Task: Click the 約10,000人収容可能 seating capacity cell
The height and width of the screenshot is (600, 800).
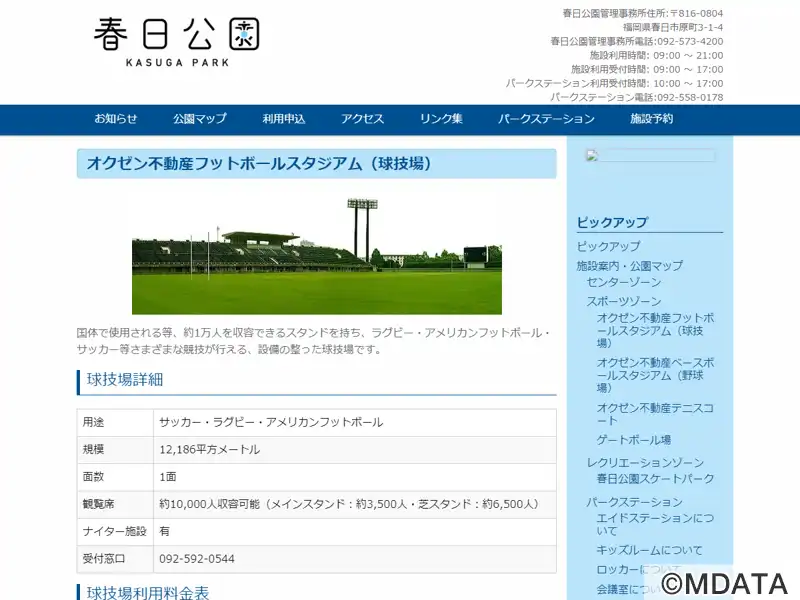Action: tap(355, 505)
